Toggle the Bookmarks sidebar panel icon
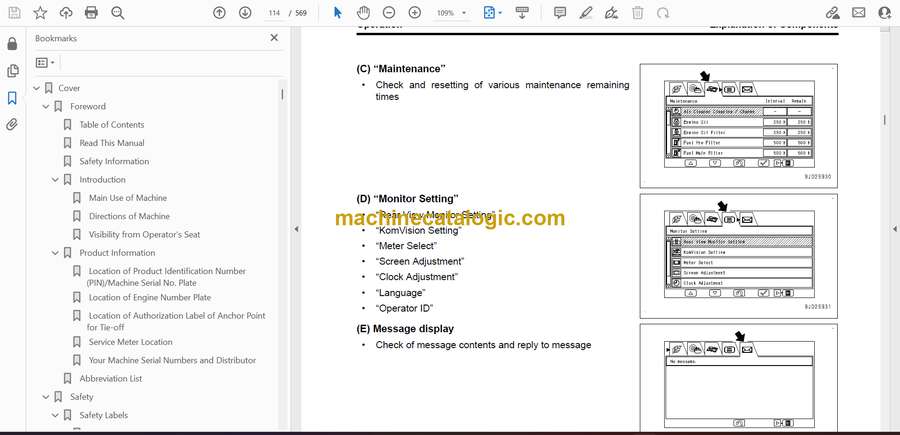 [x=12, y=98]
